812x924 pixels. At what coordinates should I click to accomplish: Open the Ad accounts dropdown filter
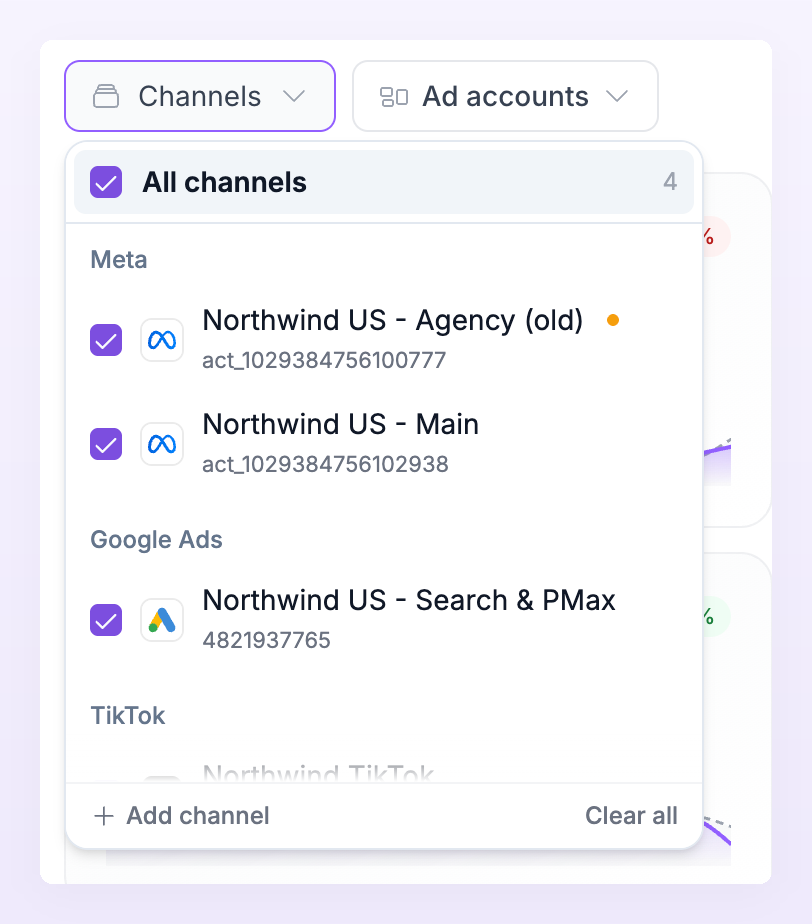pyautogui.click(x=505, y=96)
